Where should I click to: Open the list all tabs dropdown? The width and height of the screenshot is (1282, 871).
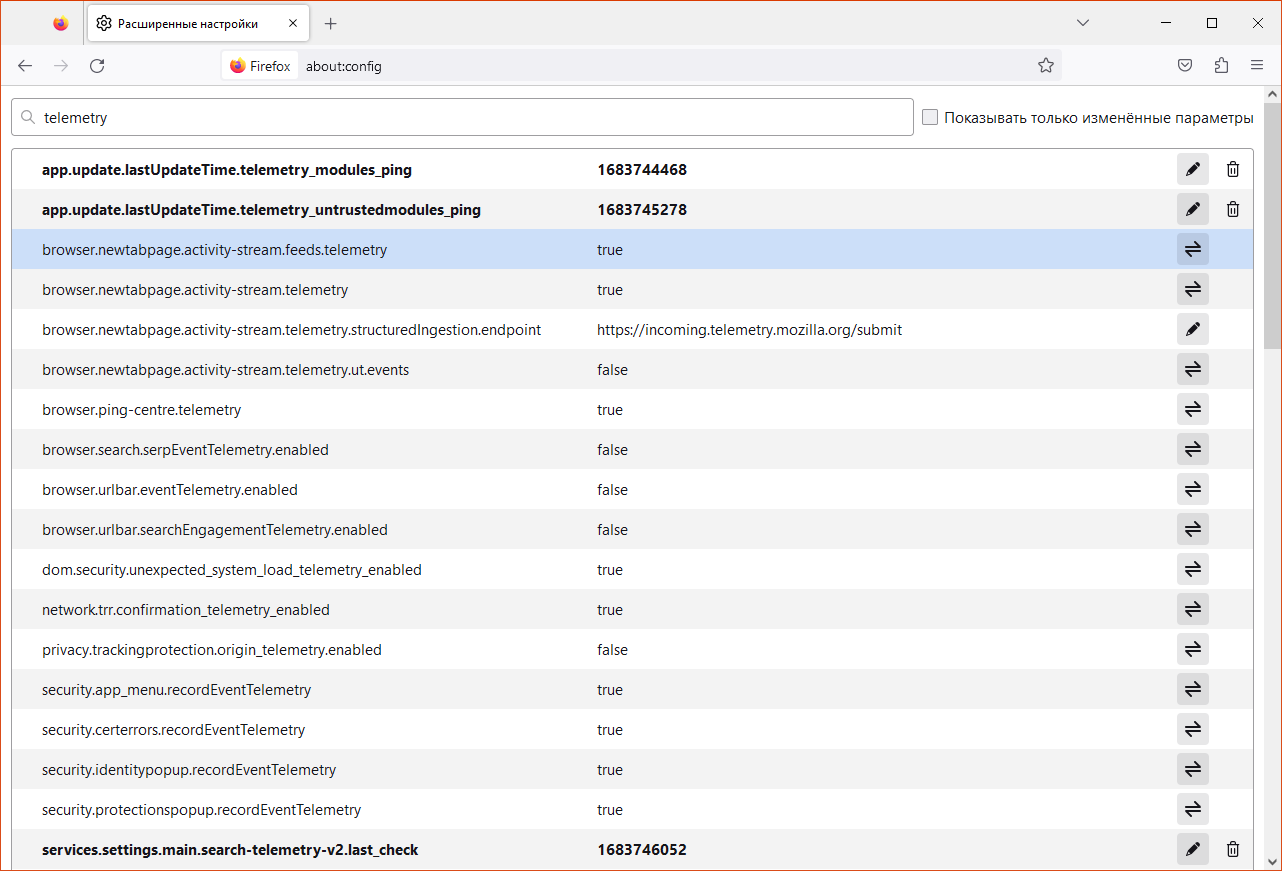coord(1083,23)
